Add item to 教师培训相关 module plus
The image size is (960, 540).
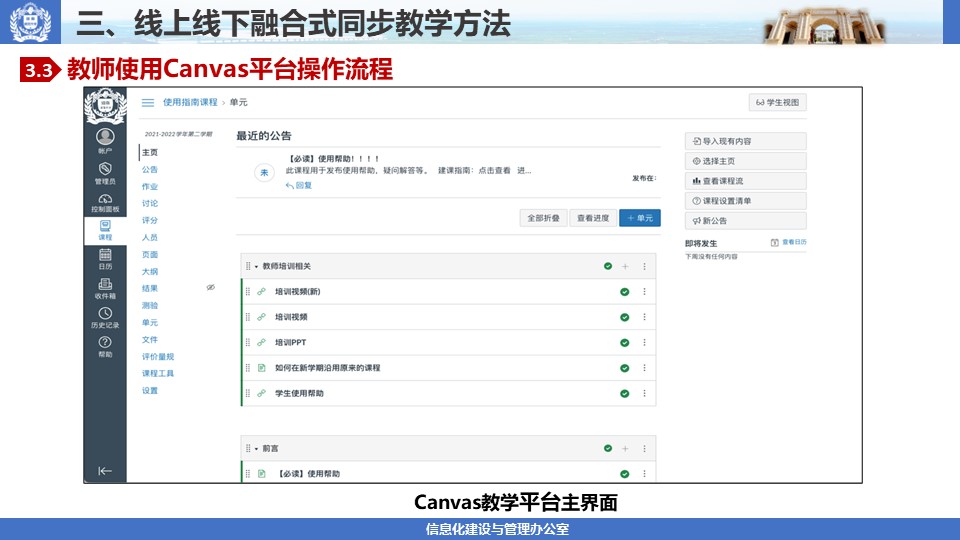click(625, 266)
